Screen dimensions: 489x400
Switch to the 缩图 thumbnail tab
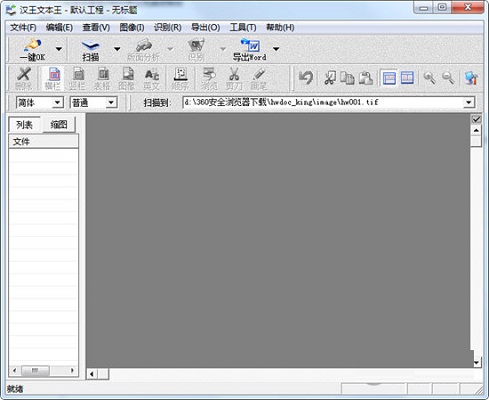tap(59, 125)
